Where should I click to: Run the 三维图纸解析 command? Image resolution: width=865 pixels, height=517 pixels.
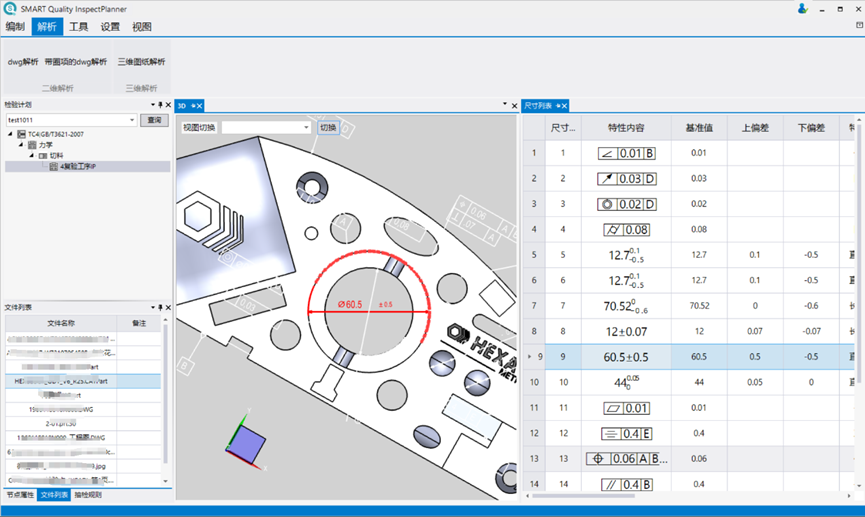pyautogui.click(x=141, y=62)
